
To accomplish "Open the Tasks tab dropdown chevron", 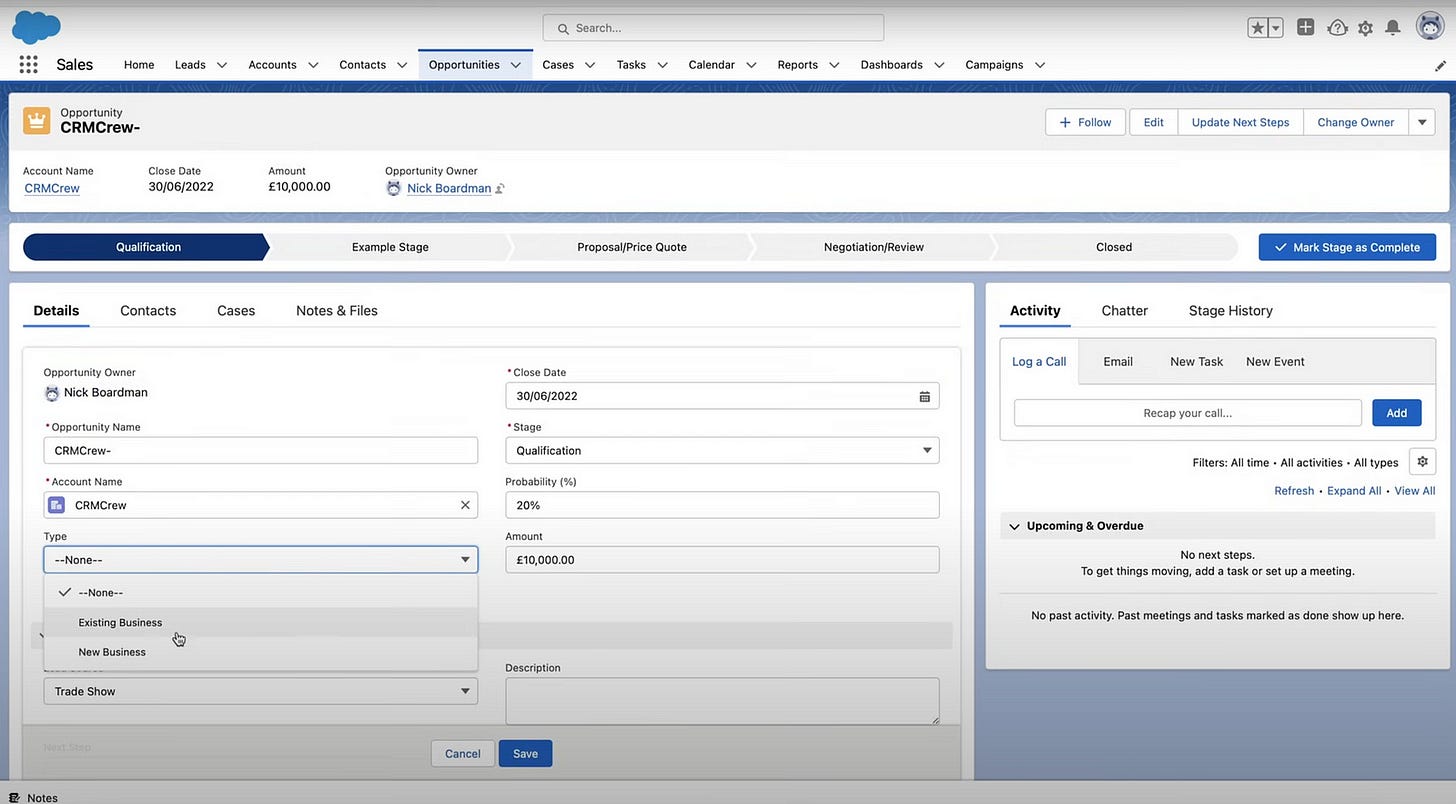I will (662, 65).
